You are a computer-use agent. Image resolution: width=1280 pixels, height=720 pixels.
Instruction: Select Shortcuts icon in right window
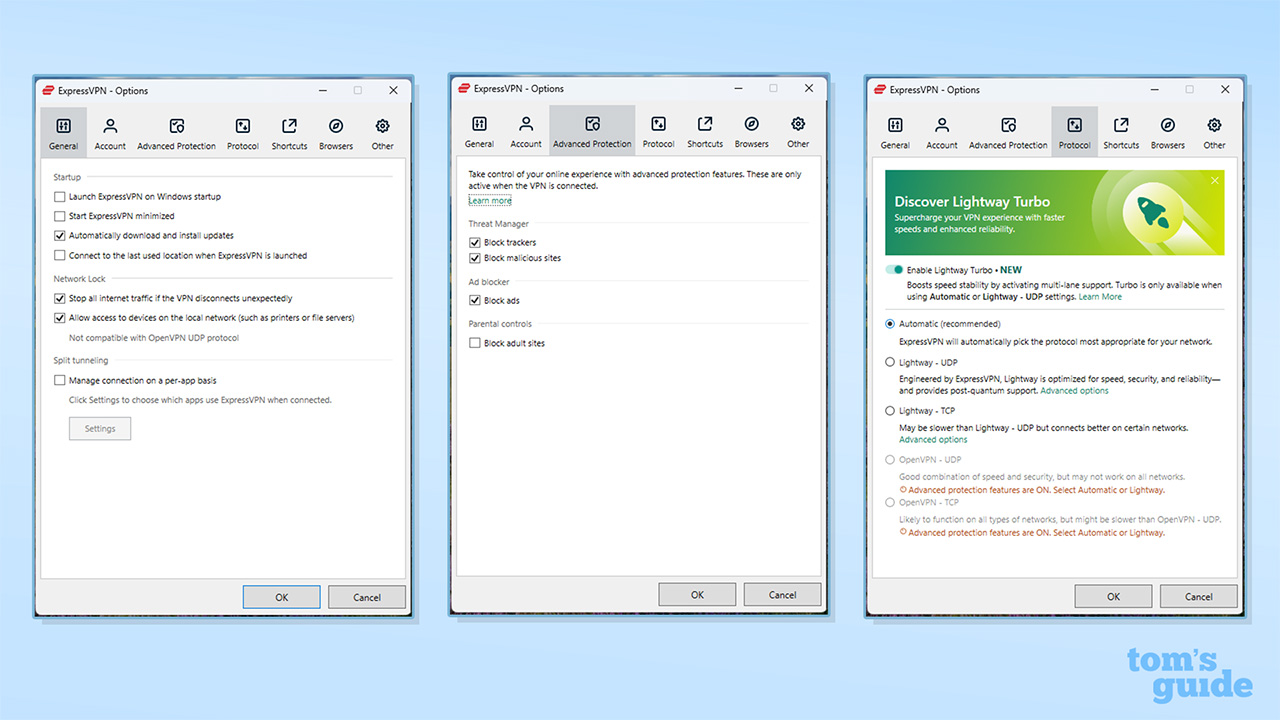pos(1121,125)
